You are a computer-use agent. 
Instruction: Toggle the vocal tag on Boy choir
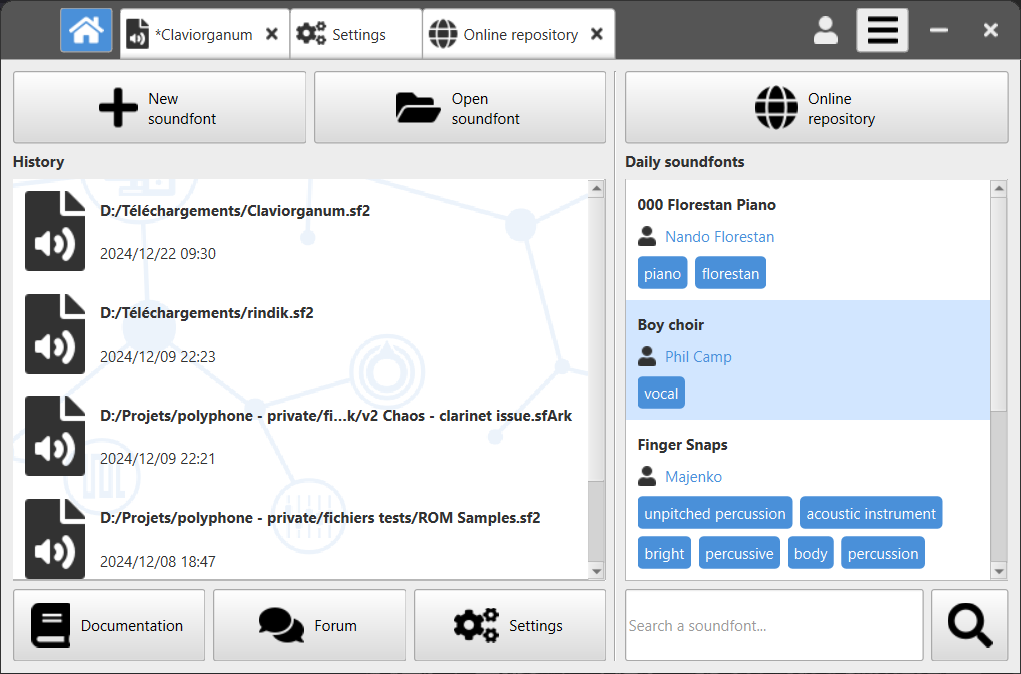pos(660,392)
